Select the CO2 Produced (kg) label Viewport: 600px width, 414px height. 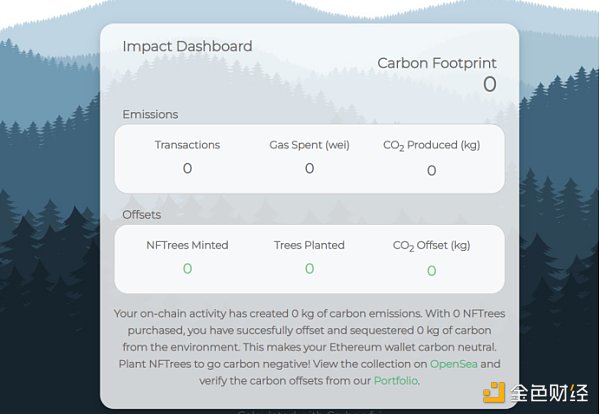click(x=431, y=146)
